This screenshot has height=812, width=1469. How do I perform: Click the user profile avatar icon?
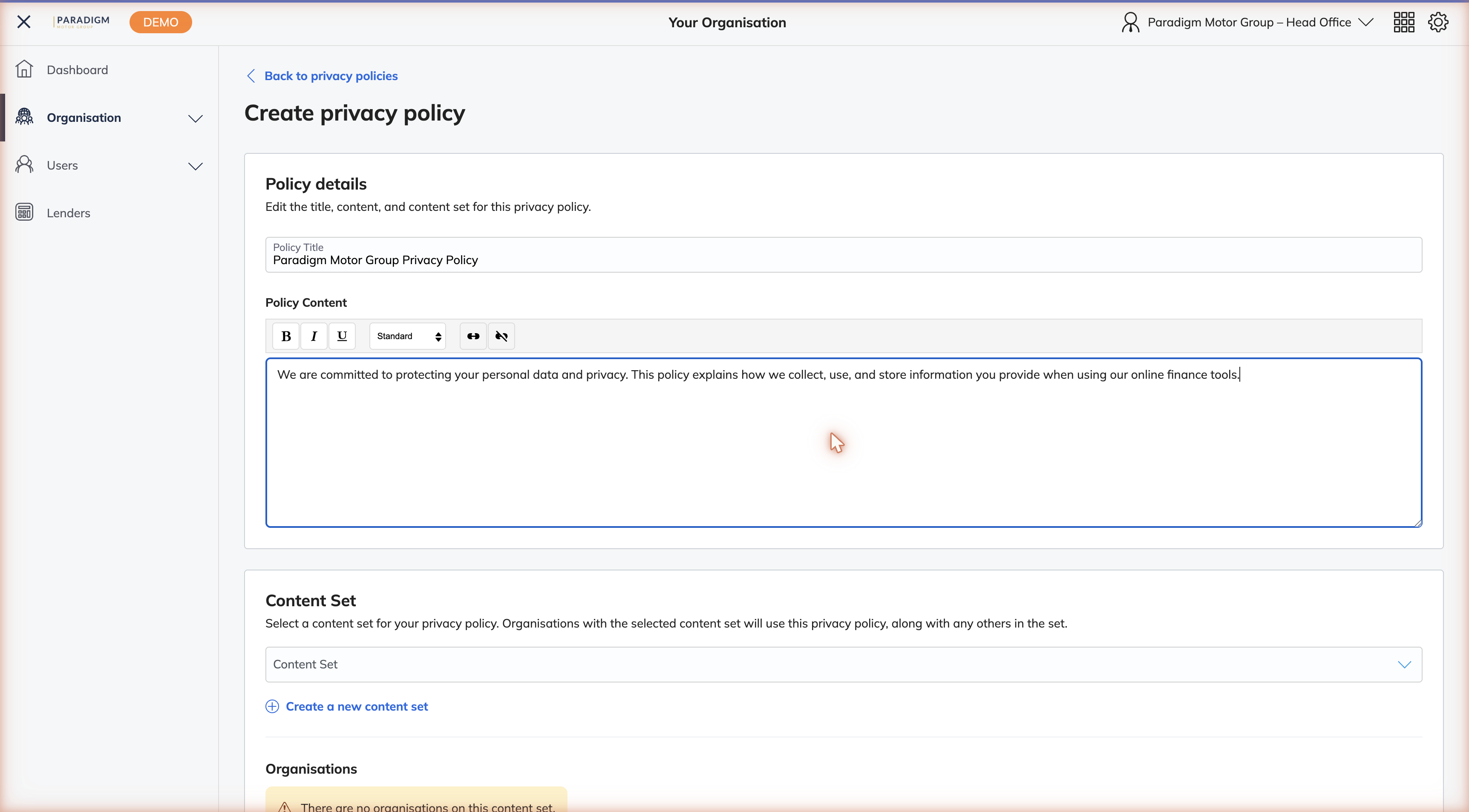point(1130,22)
